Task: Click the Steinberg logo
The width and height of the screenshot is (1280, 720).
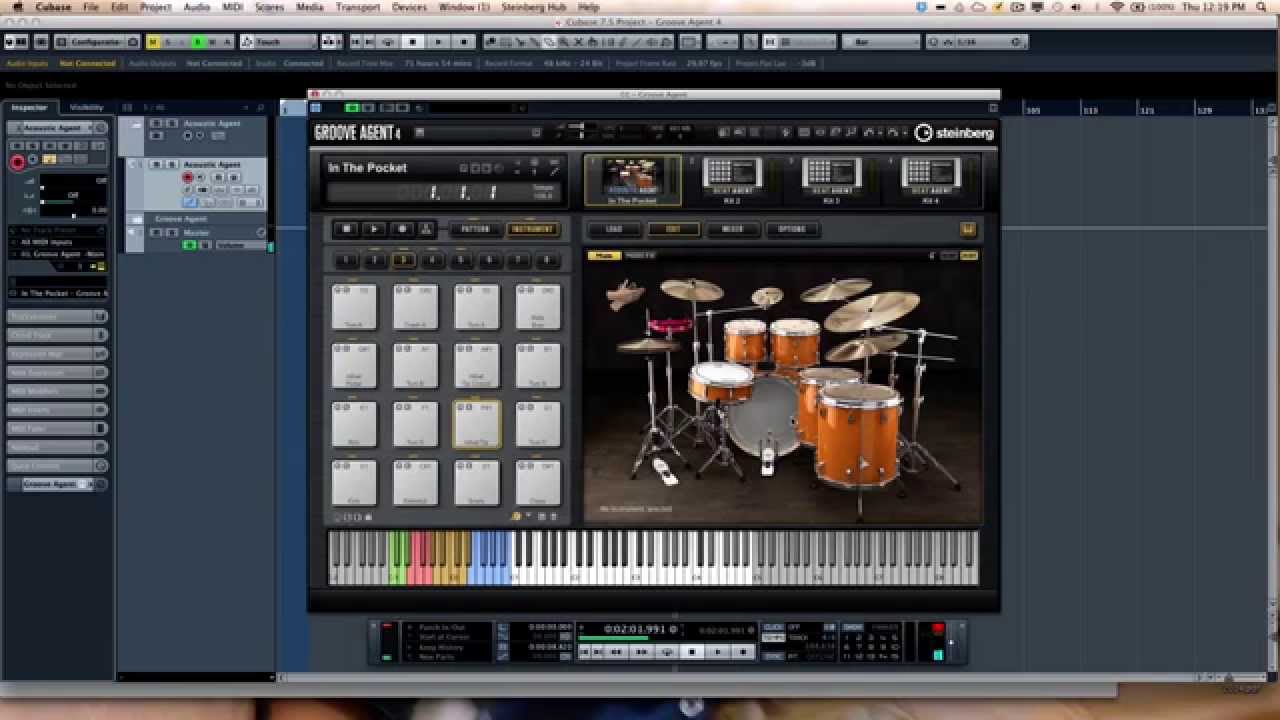Action: coord(954,132)
